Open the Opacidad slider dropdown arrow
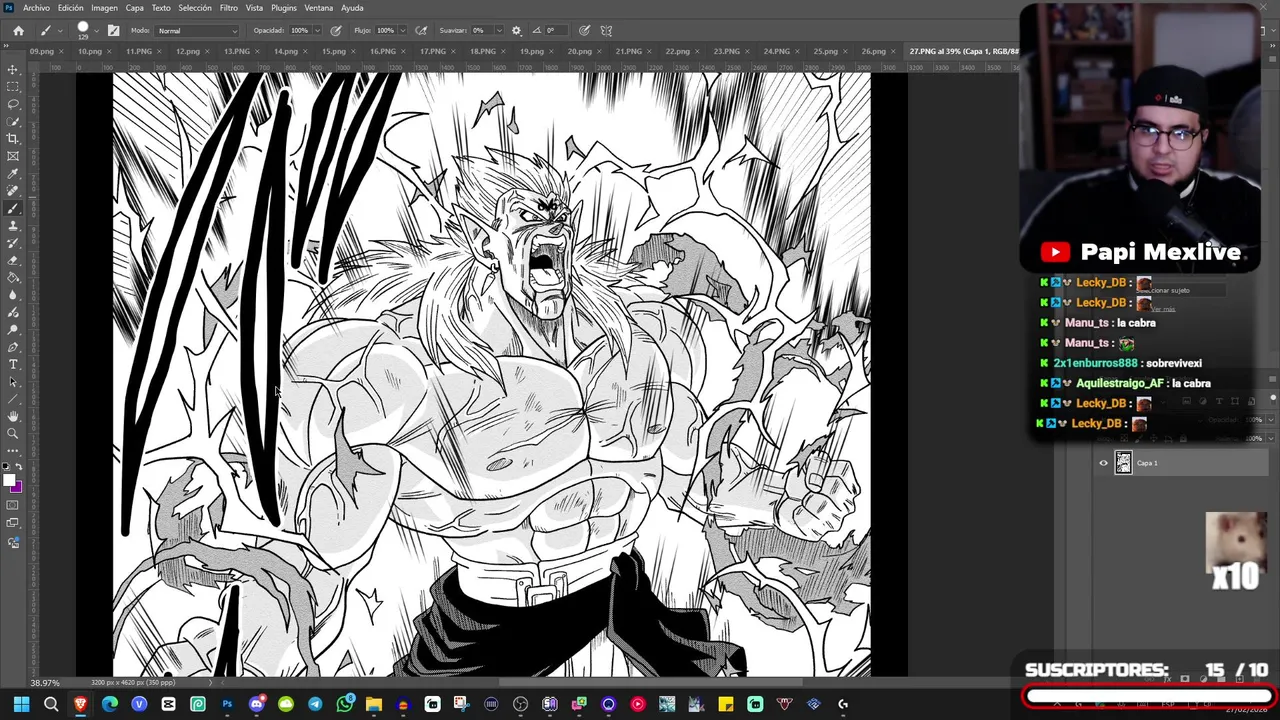Image resolution: width=1280 pixels, height=720 pixels. pyautogui.click(x=317, y=31)
